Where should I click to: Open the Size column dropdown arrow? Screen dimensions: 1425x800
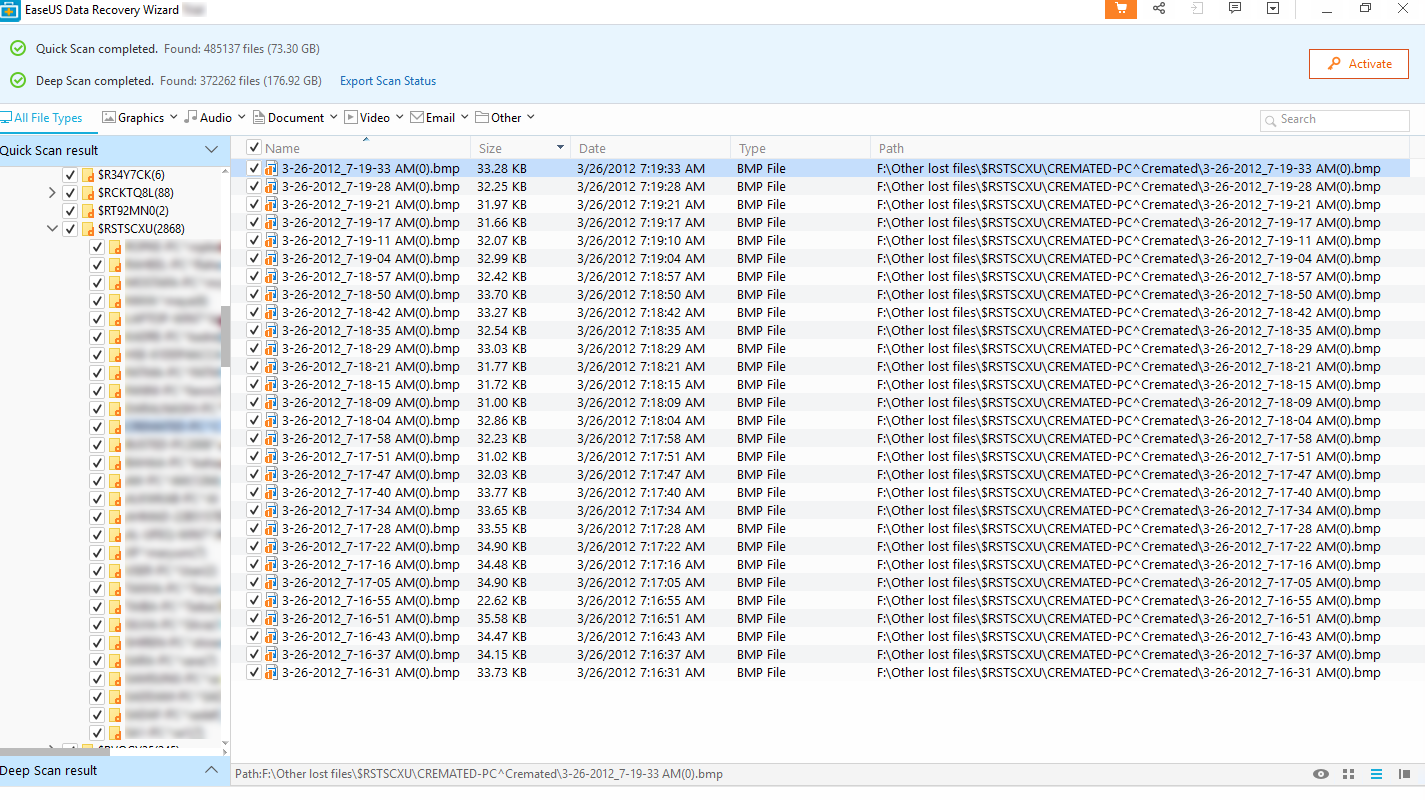coord(560,148)
